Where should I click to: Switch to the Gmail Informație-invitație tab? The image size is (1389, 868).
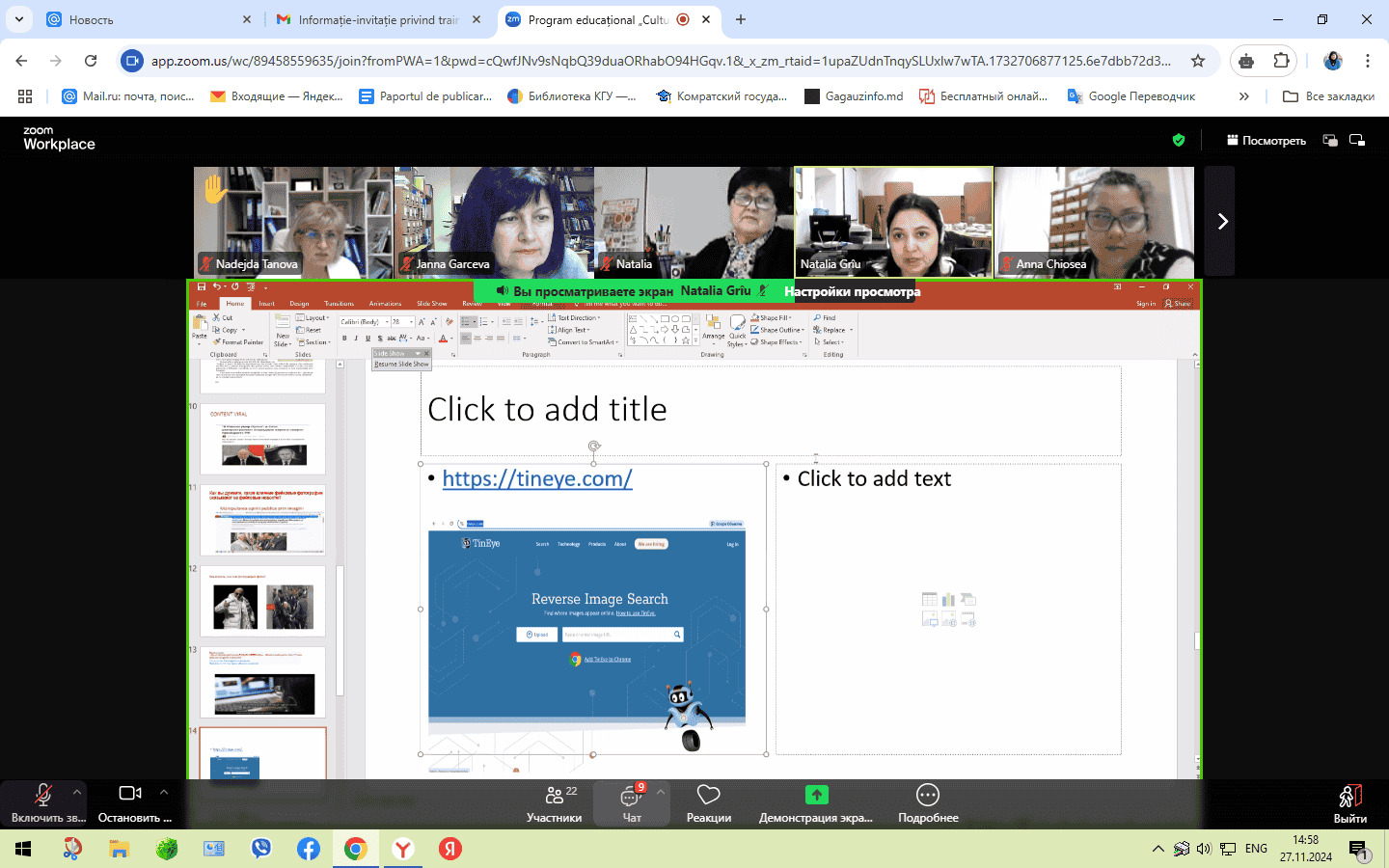point(378,19)
